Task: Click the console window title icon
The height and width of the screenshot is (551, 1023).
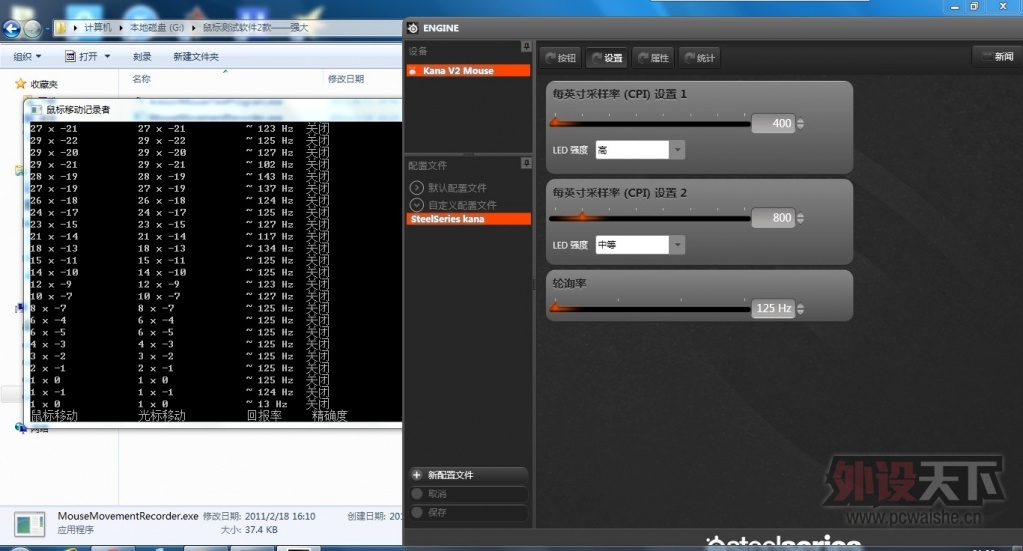Action: [x=36, y=110]
